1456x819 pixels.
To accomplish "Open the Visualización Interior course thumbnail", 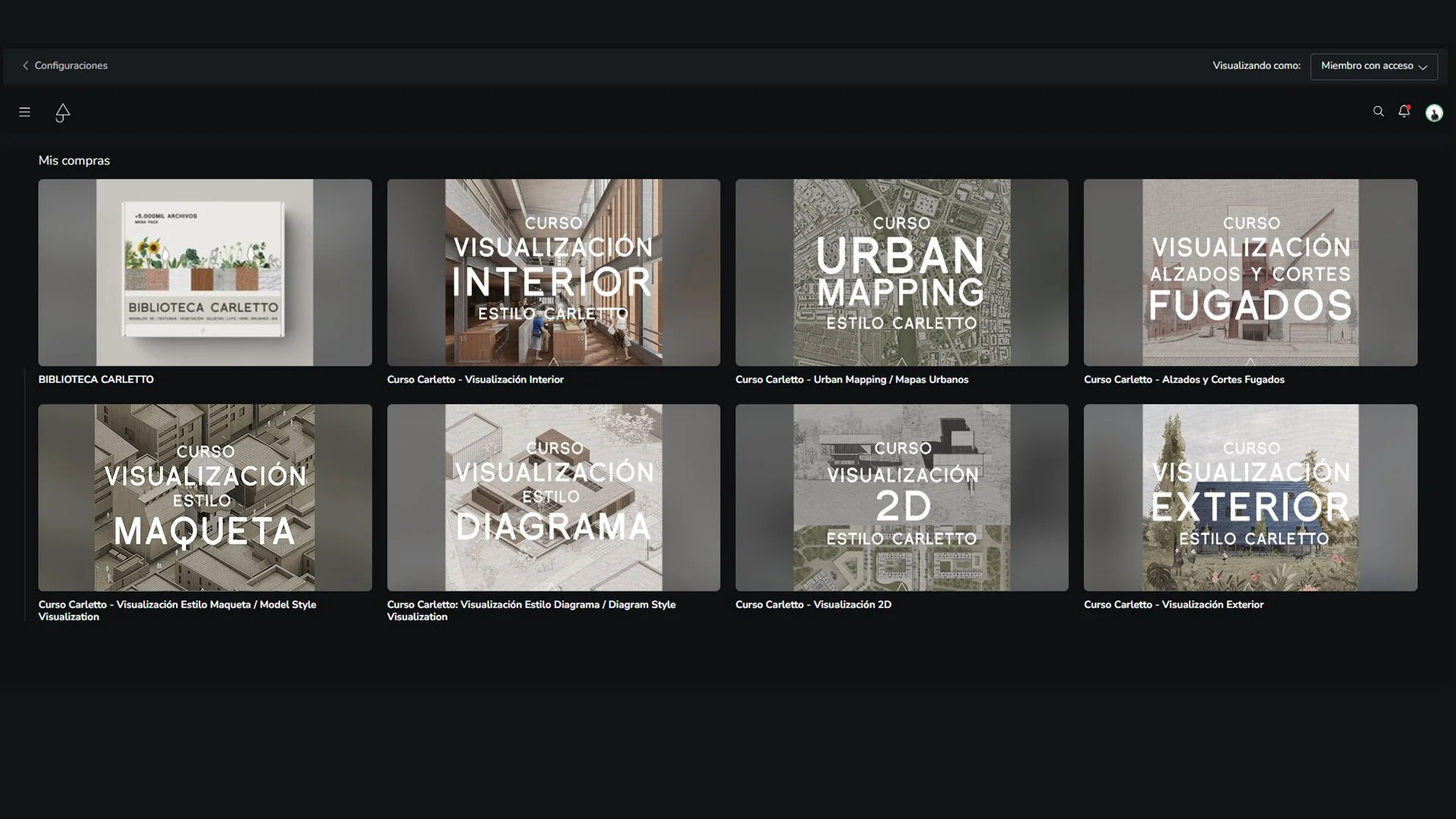I will coord(554,272).
